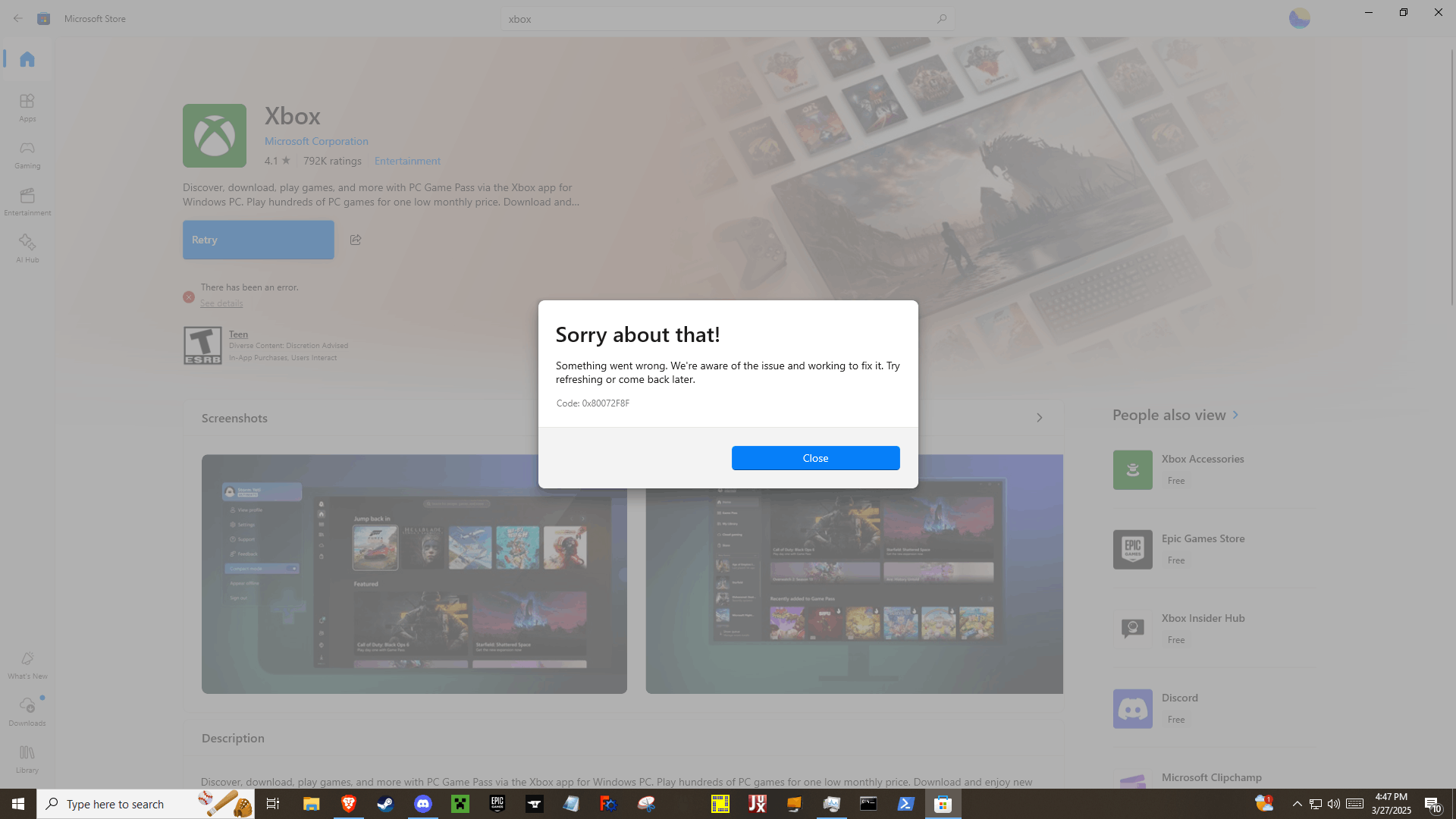The height and width of the screenshot is (819, 1456).
Task: Open Entertainment sidebar icon
Action: (27, 201)
